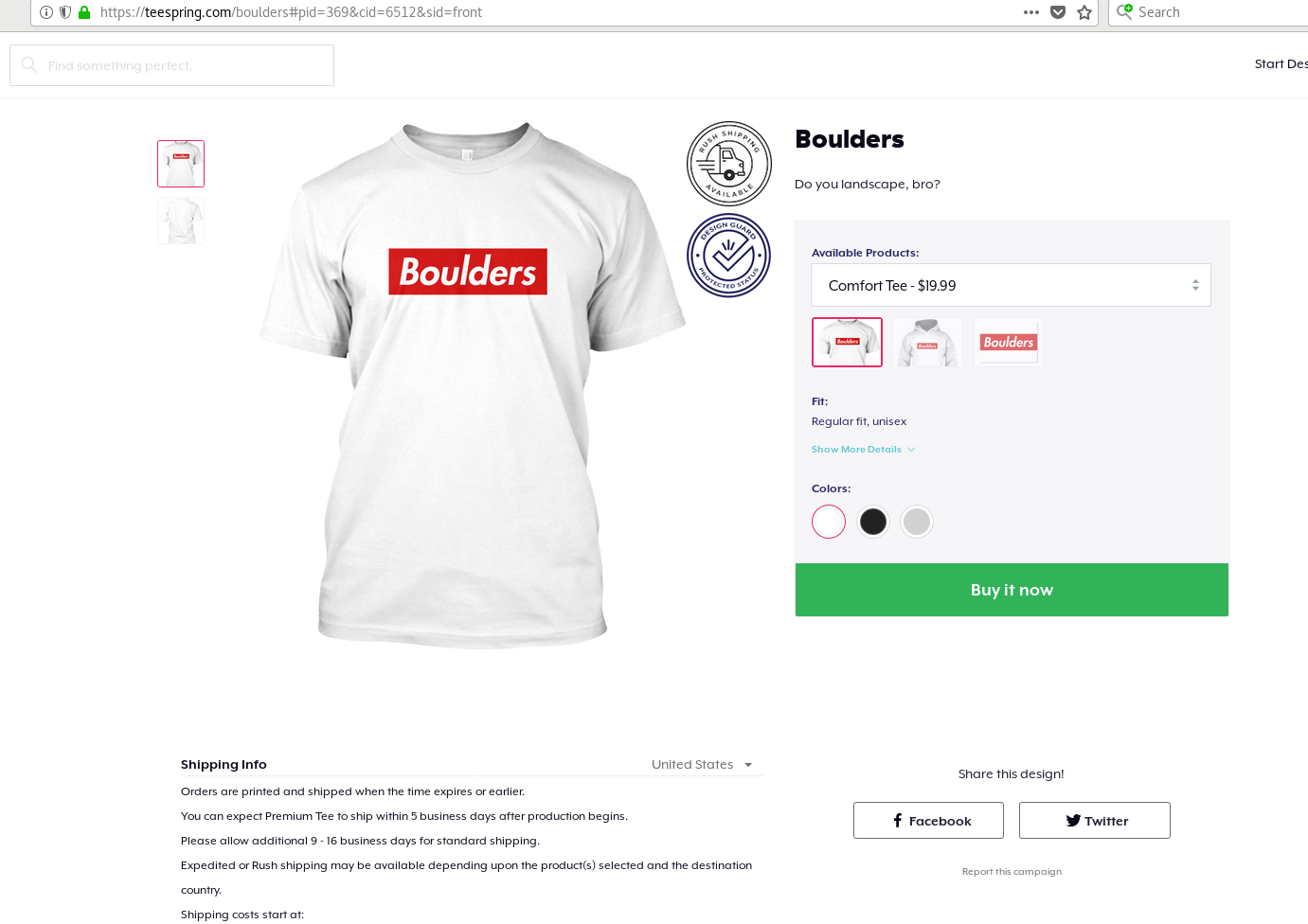The image size is (1308, 924).
Task: Open the United States shipping country dropdown
Action: point(702,765)
